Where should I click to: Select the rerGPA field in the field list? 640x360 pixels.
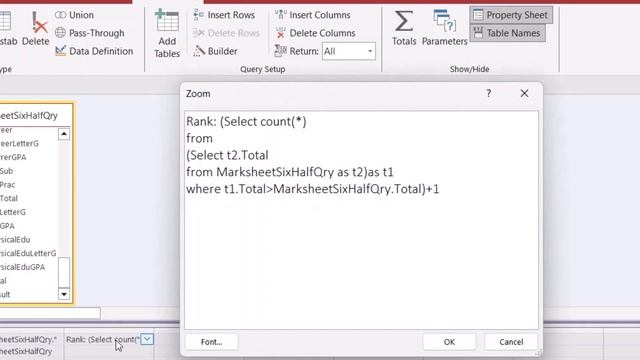13,157
